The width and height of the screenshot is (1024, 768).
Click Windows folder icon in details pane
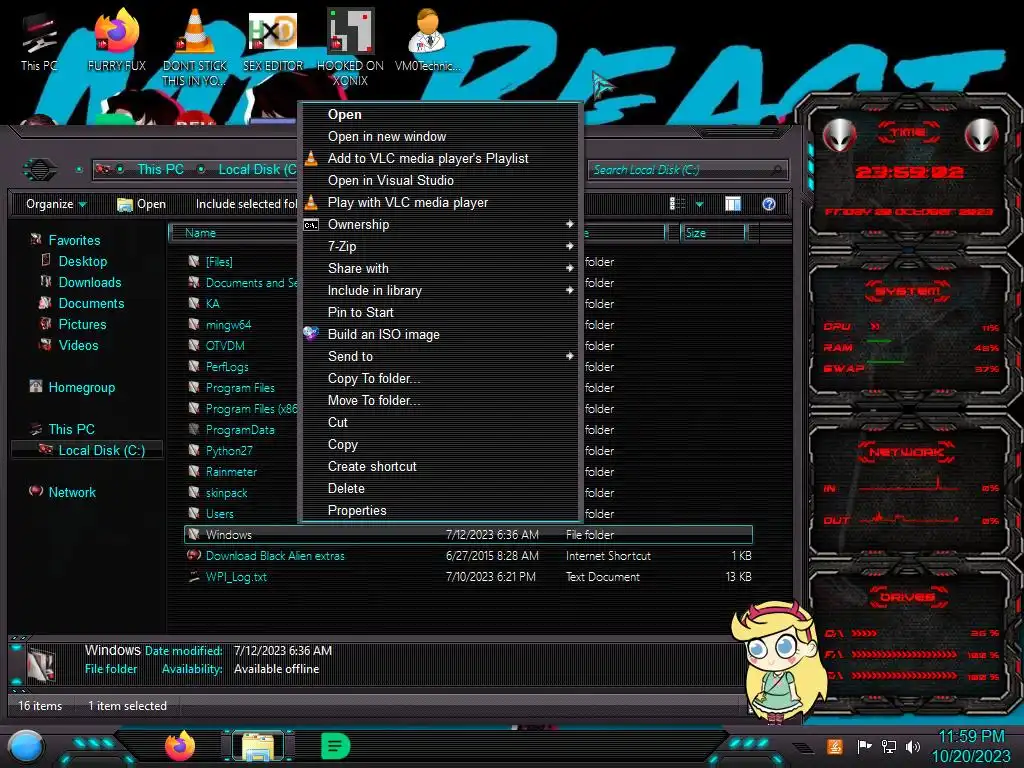coord(42,664)
